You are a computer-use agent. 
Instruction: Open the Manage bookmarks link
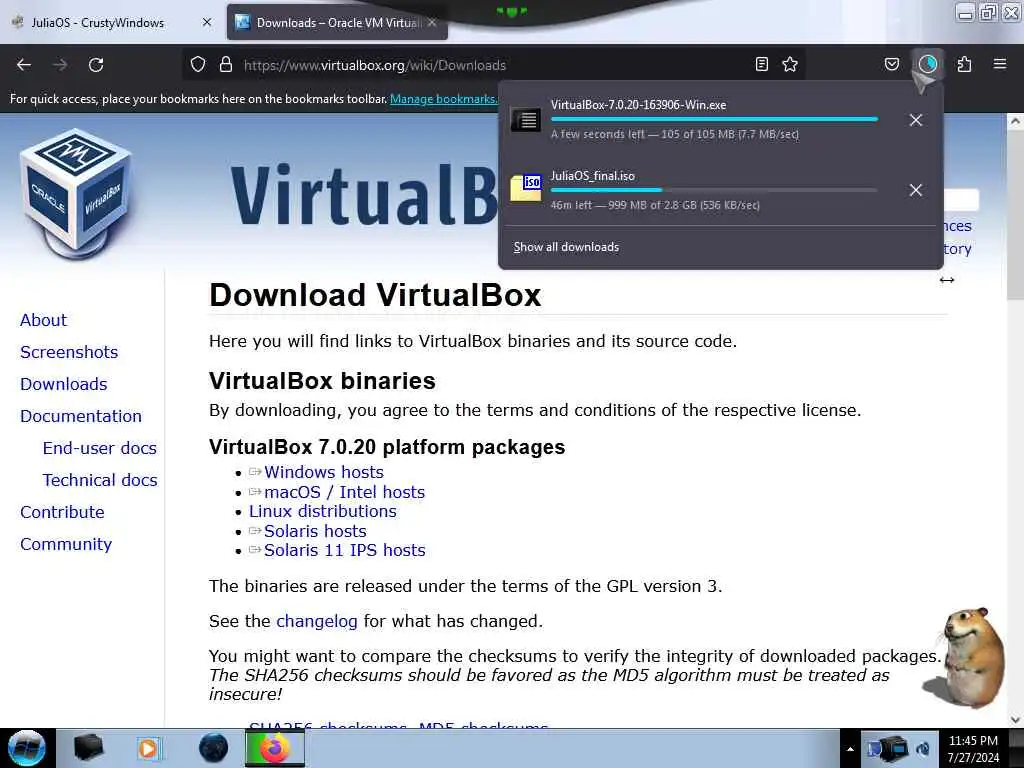point(443,99)
